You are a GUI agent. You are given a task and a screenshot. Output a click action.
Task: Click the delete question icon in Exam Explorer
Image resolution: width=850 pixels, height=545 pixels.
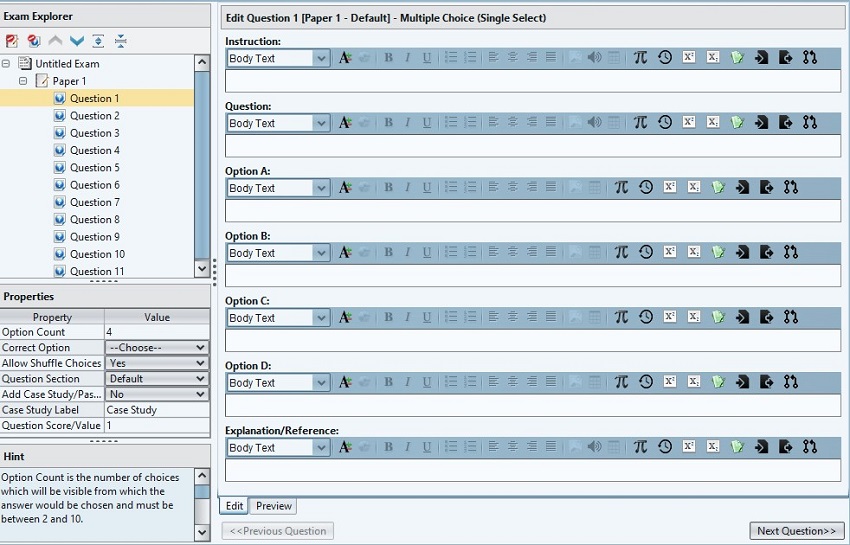point(34,41)
